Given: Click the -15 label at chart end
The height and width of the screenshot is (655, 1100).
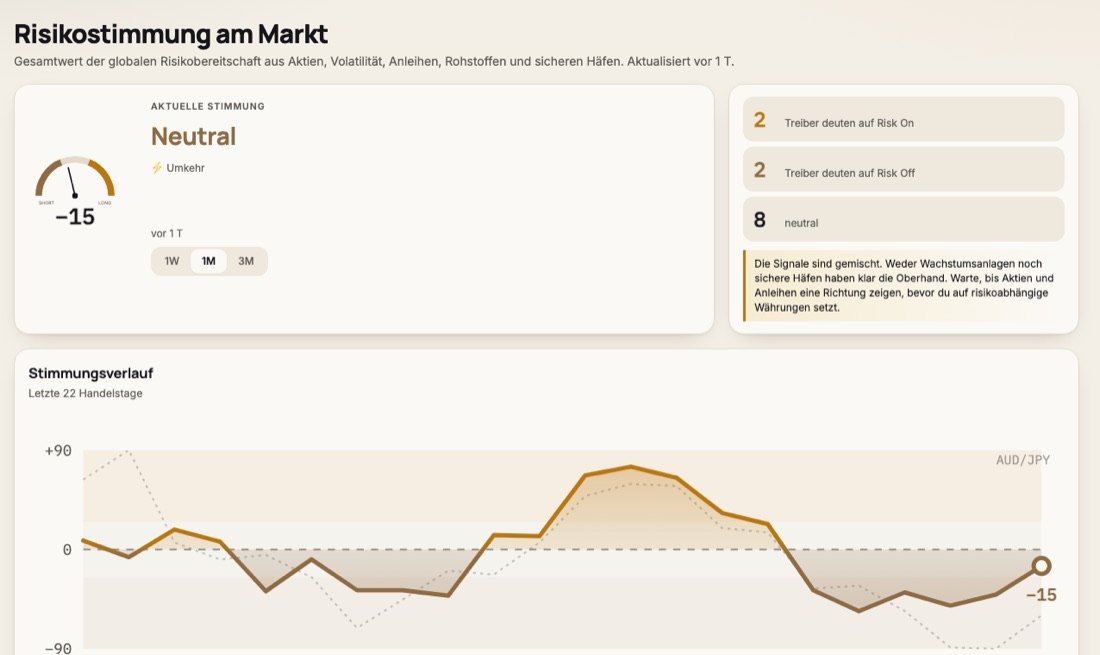Looking at the screenshot, I should point(1041,595).
